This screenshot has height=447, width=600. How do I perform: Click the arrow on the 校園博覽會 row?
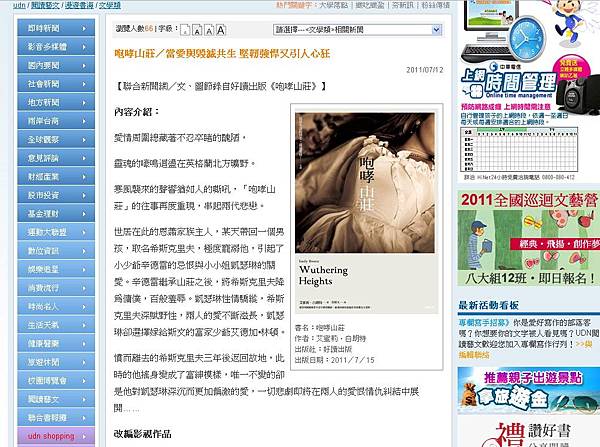[84, 381]
